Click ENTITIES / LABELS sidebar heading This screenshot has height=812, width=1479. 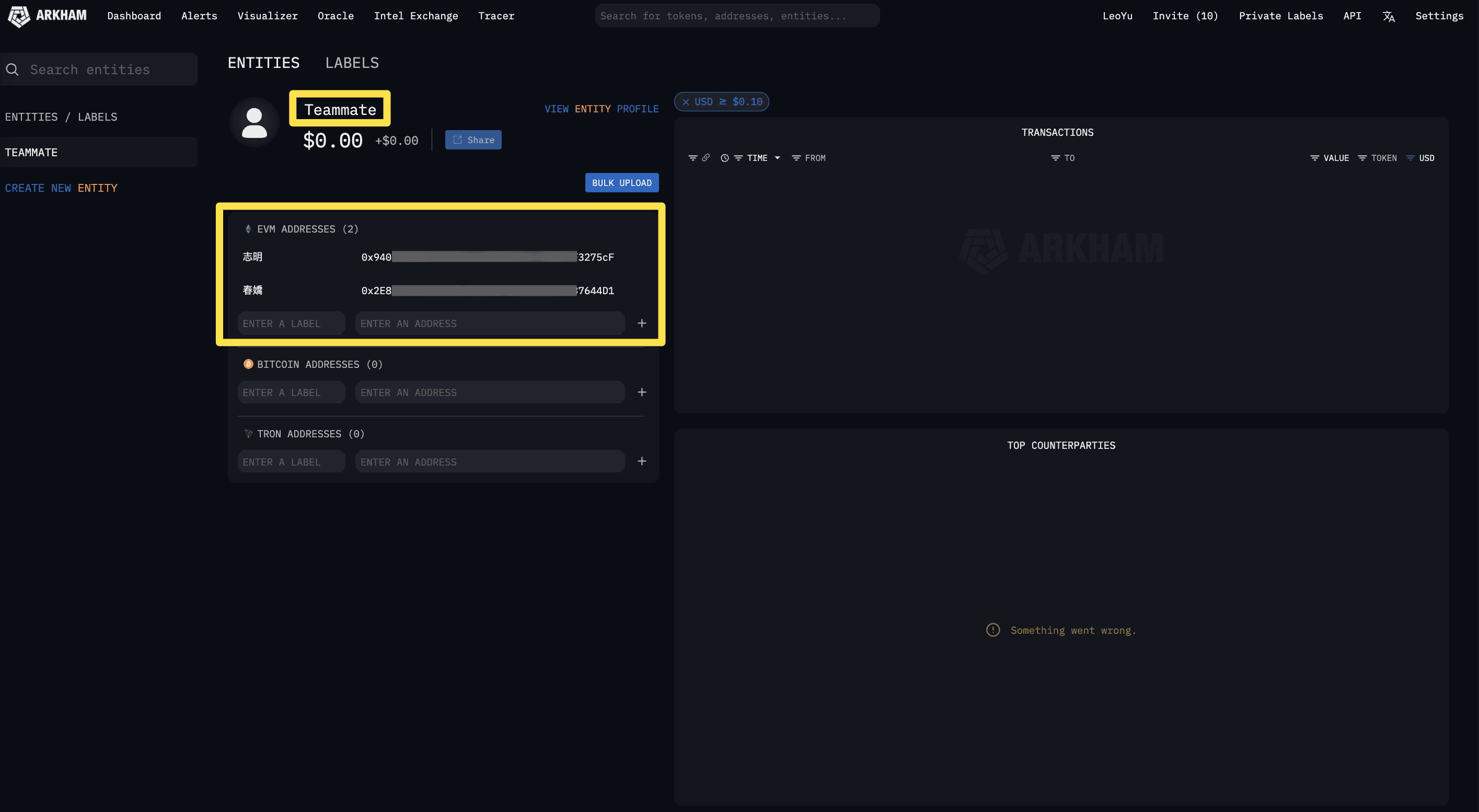click(61, 117)
